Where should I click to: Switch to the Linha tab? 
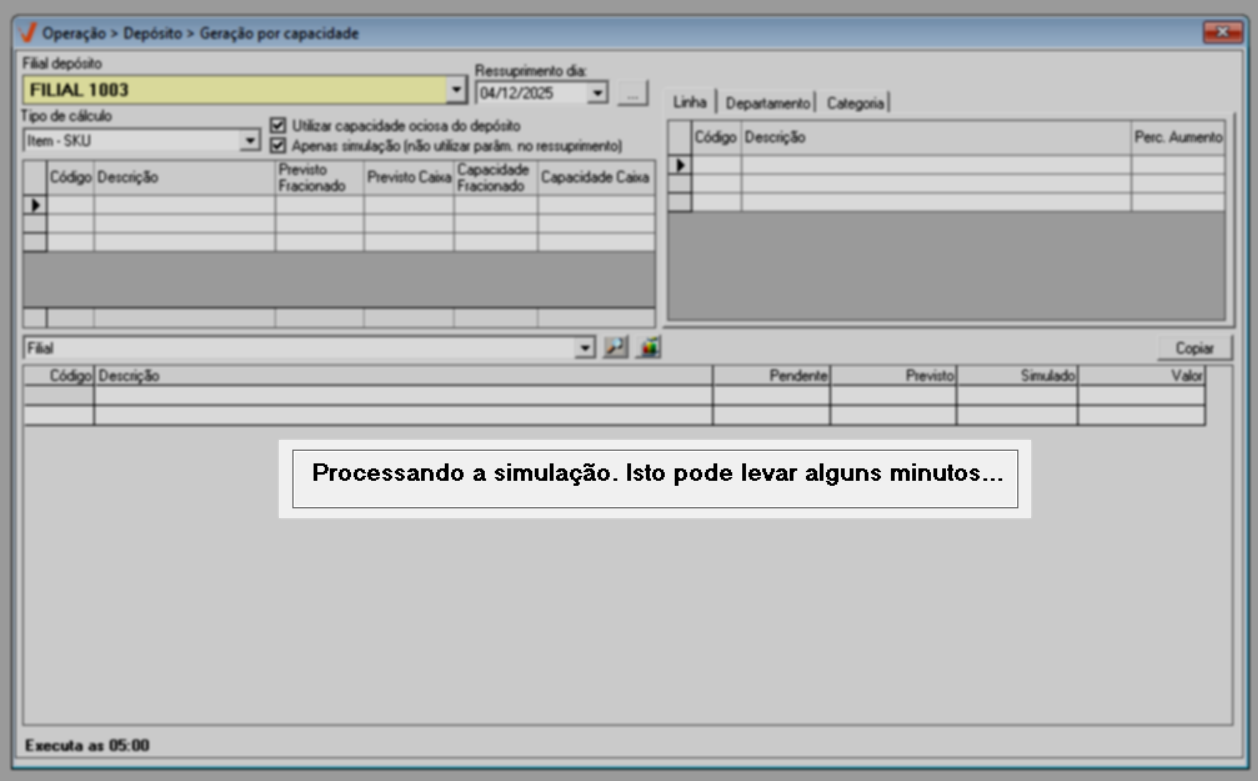coord(690,103)
